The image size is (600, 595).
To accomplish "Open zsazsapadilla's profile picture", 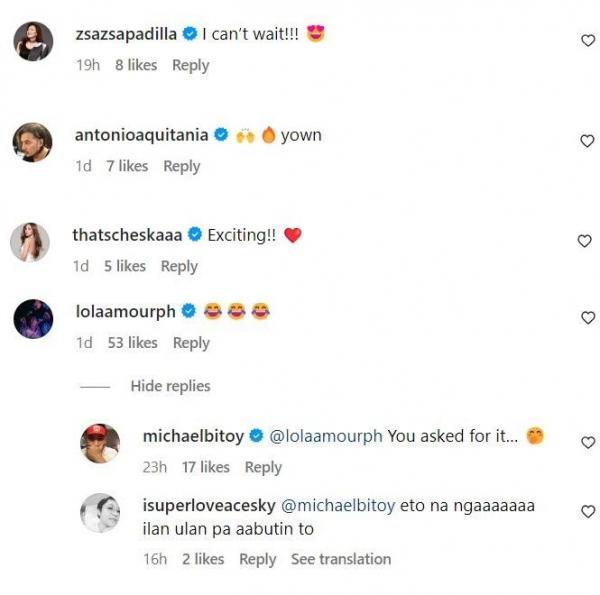I will tap(33, 42).
